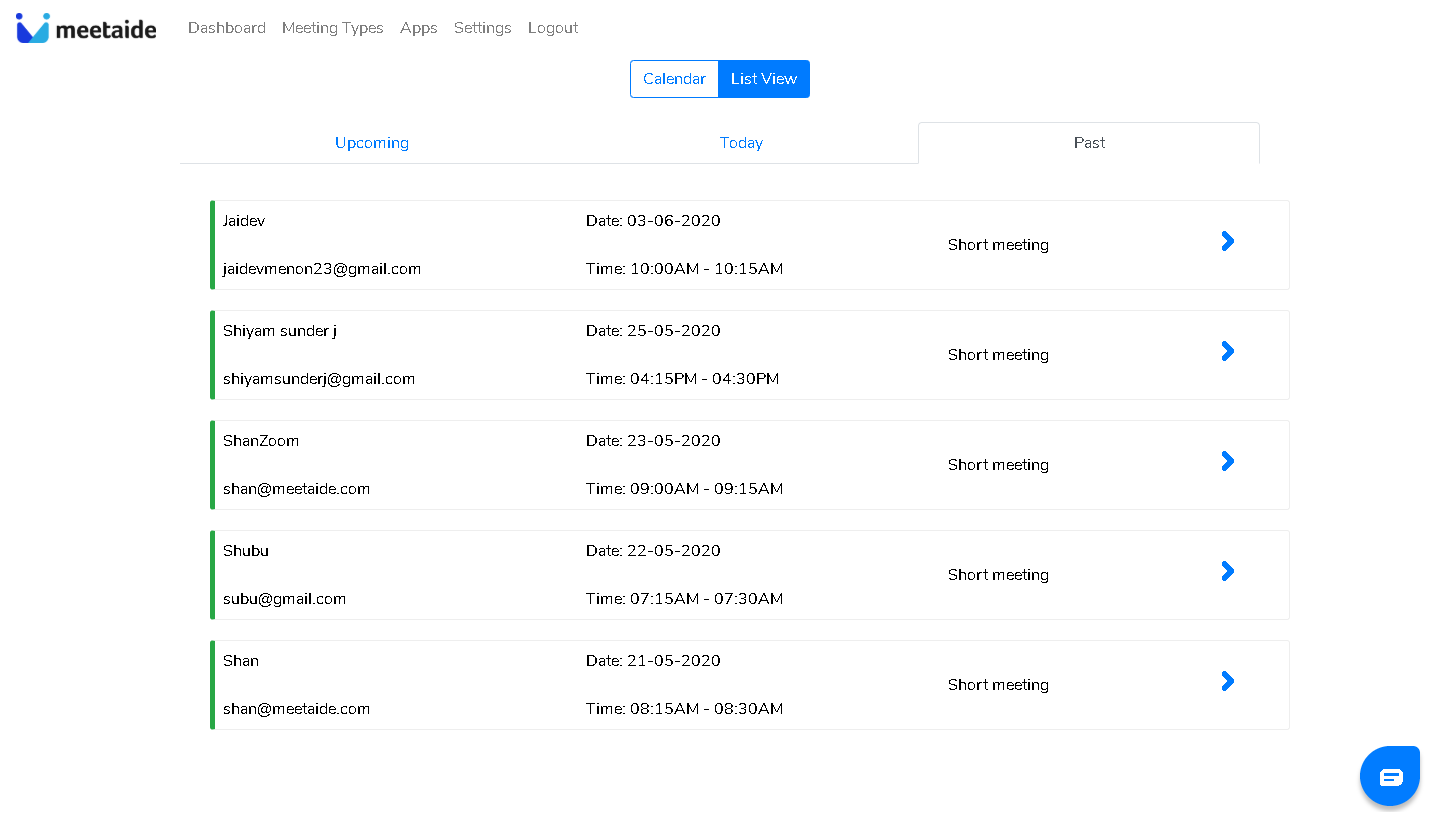Open the Apps menu item
The height and width of the screenshot is (827, 1440).
[x=419, y=28]
